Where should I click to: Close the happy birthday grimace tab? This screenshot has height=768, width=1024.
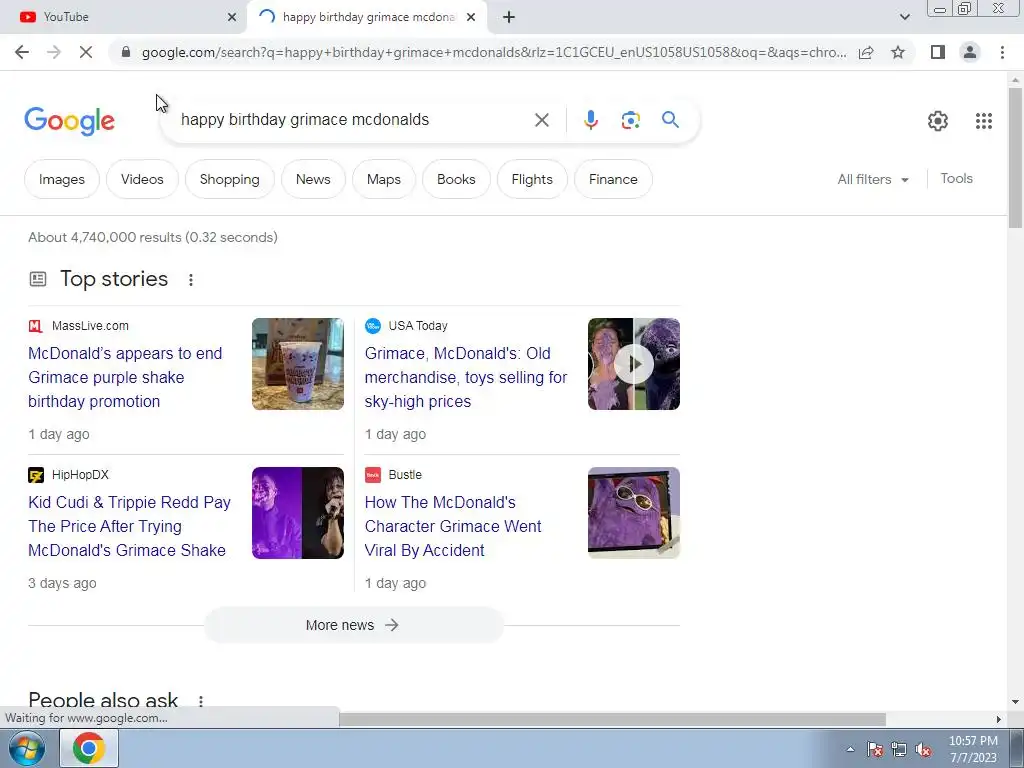(x=471, y=17)
